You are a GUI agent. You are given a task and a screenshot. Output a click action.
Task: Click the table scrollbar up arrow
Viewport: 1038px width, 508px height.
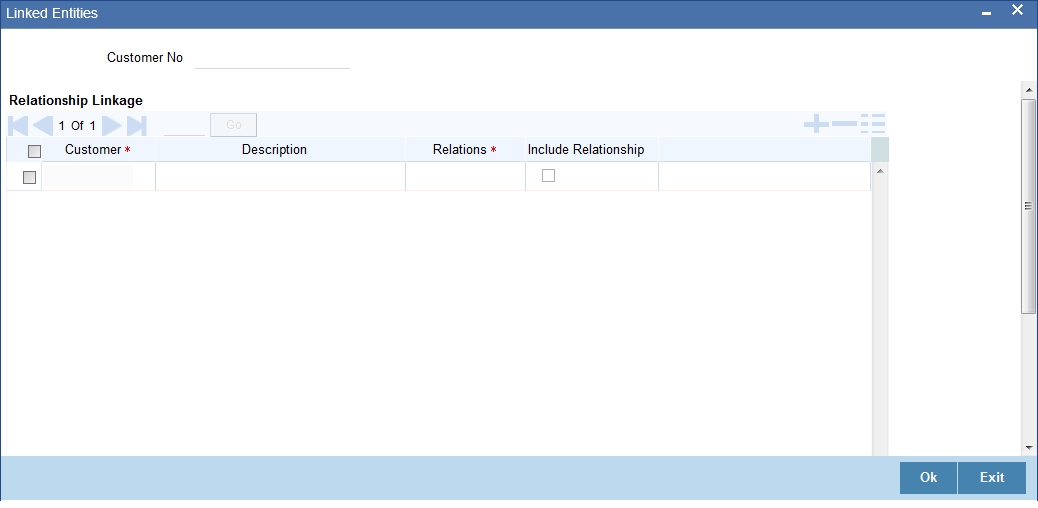pyautogui.click(x=880, y=172)
